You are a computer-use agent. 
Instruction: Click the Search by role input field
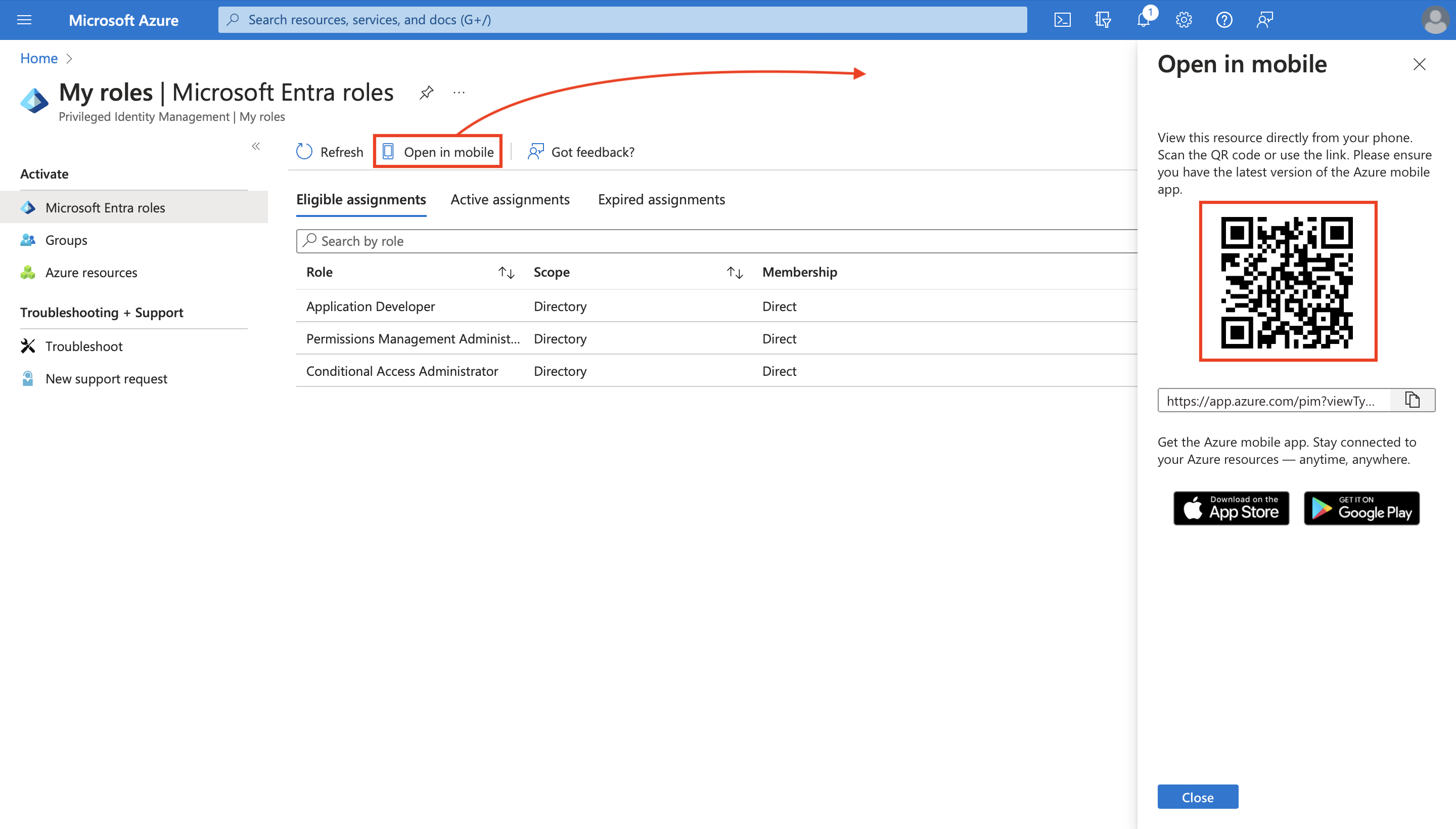pos(716,240)
